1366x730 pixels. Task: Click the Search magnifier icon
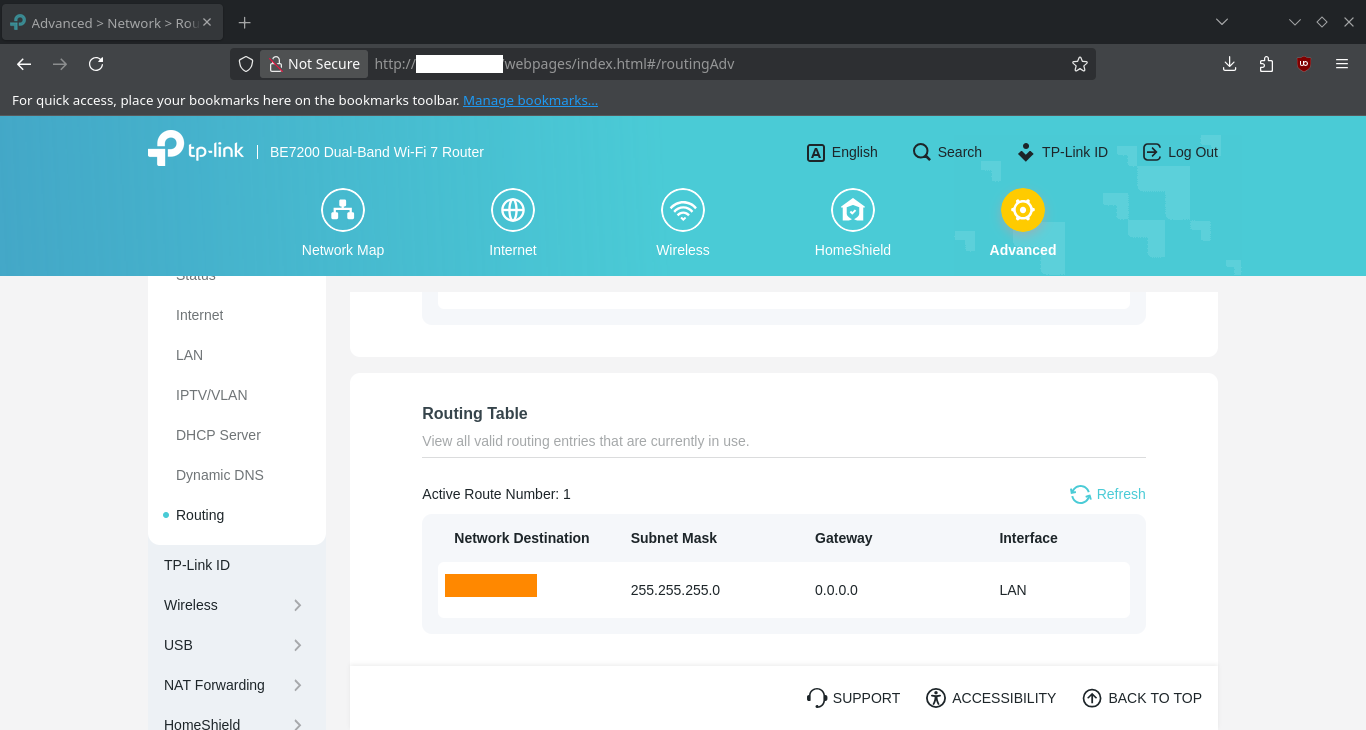[x=922, y=152]
